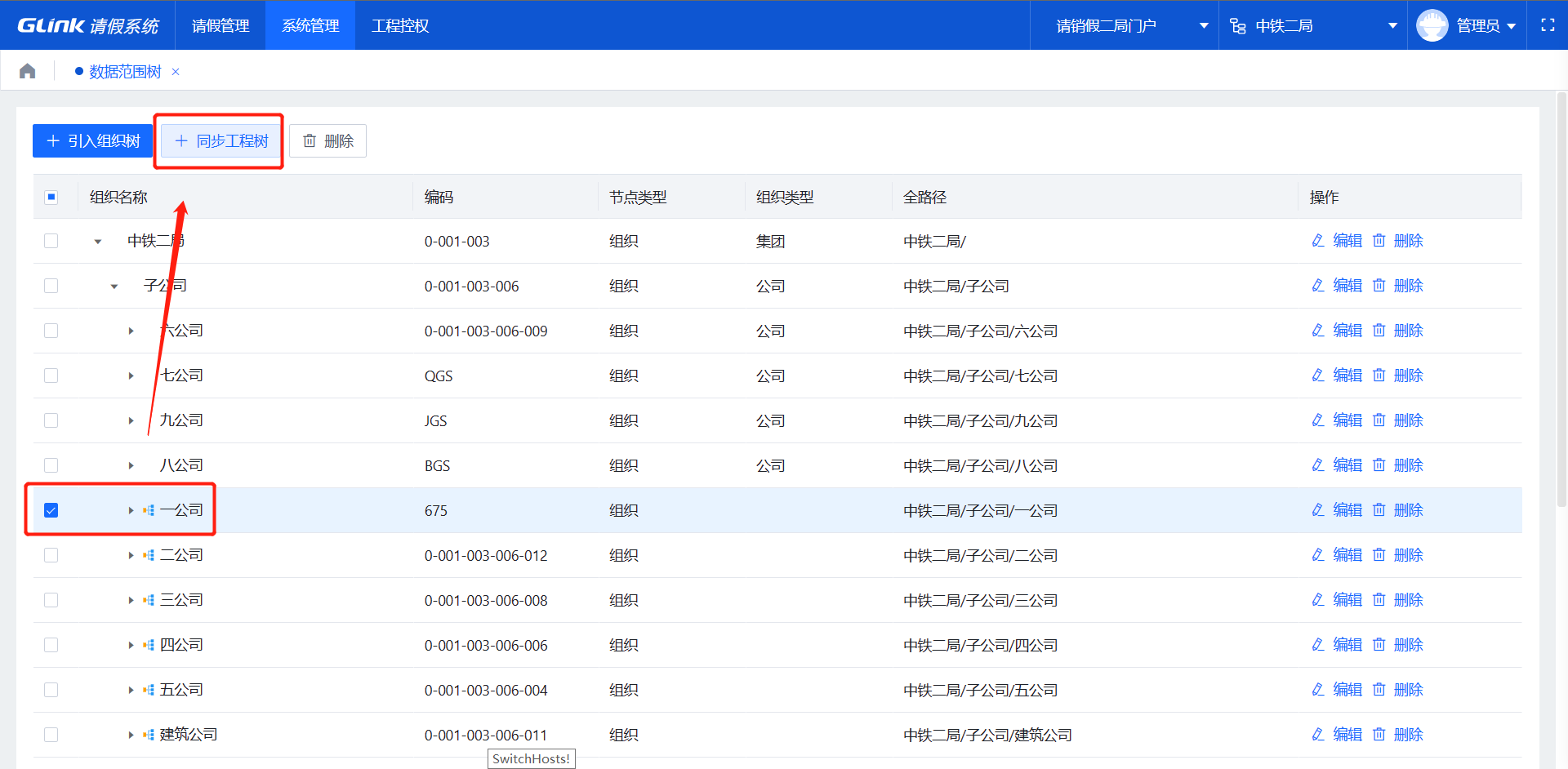This screenshot has width=1568, height=769.
Task: Click the org node icon next to 一公司
Action: click(x=149, y=510)
